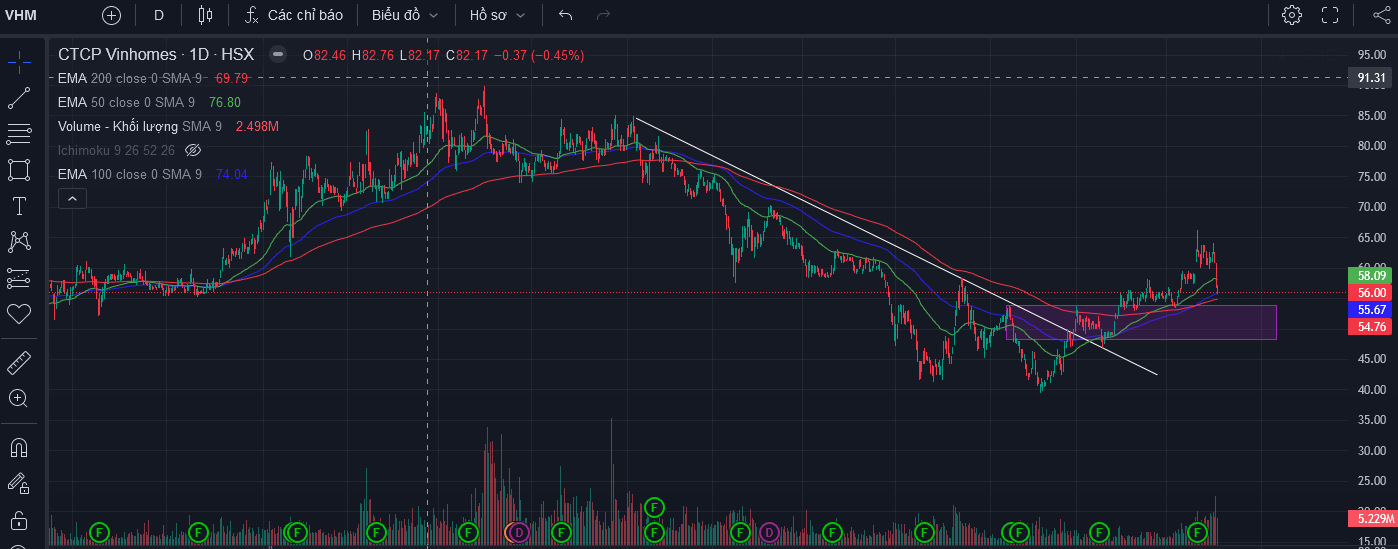Activate the zoom in magnifier tool
Image resolution: width=1398 pixels, height=549 pixels.
pos(18,398)
